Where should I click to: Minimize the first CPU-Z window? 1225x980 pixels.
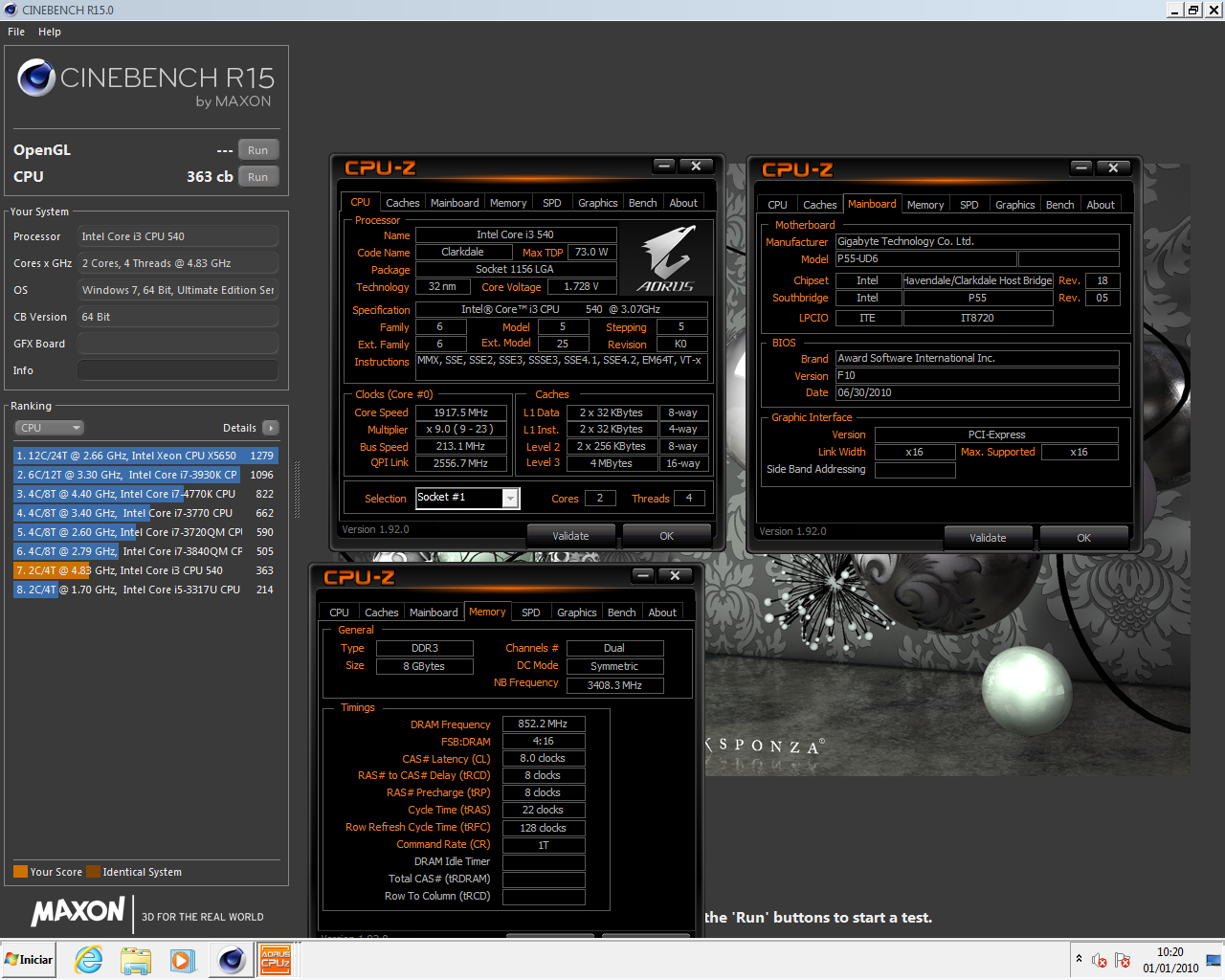664,166
